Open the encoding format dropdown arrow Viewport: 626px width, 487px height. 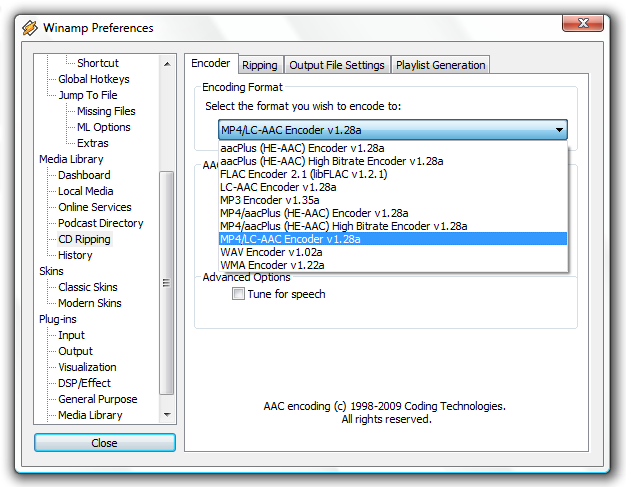click(x=559, y=130)
